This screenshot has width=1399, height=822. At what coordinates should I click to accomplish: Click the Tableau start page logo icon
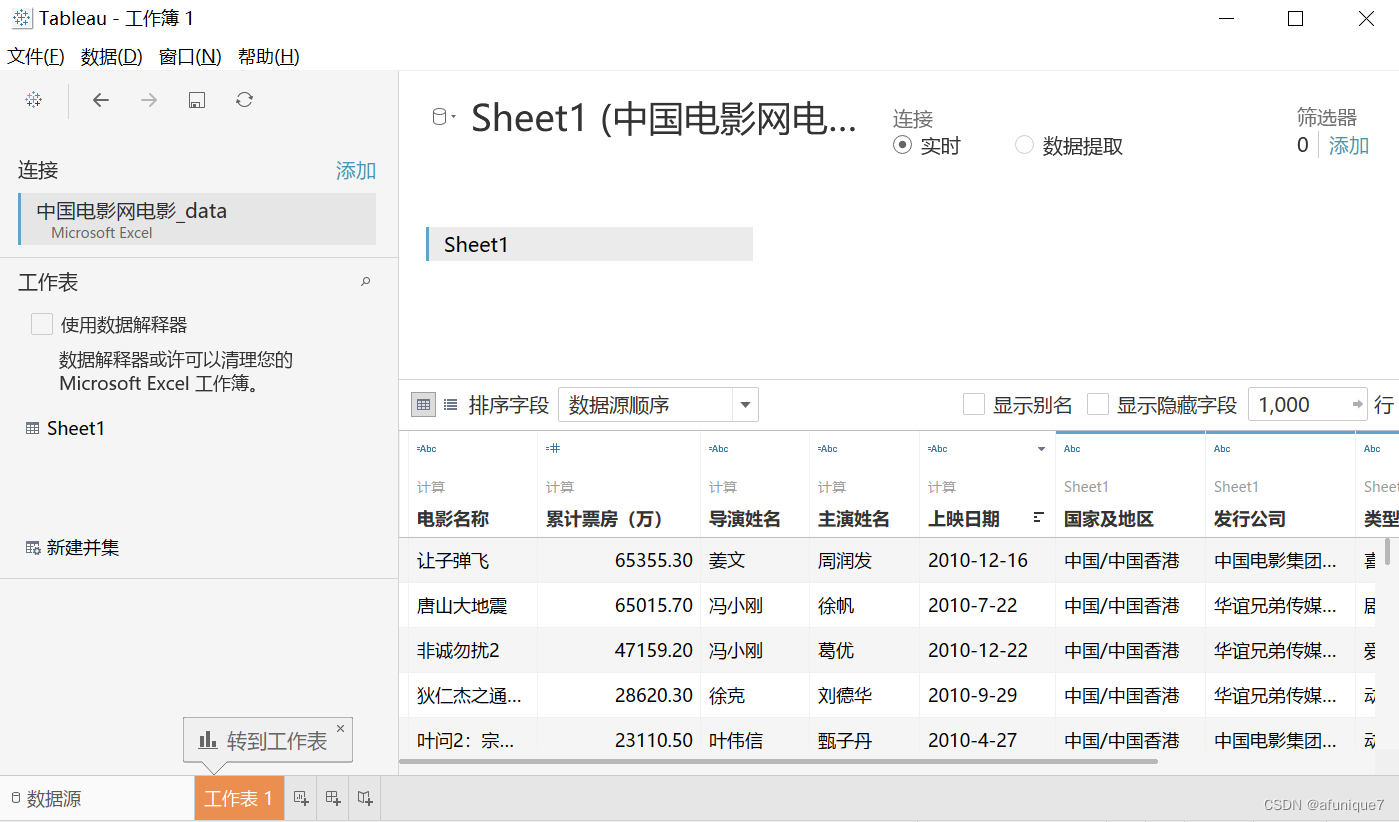tap(33, 100)
